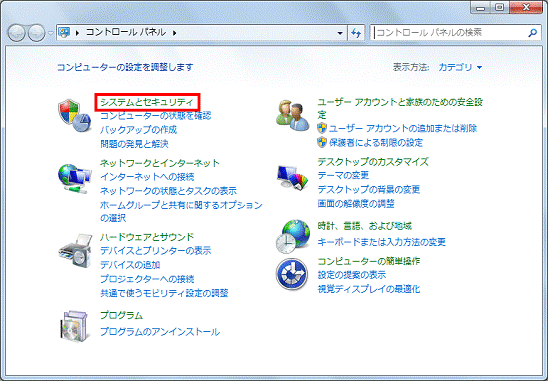Open バックアップの作成 link
The image size is (548, 381).
(x=138, y=130)
